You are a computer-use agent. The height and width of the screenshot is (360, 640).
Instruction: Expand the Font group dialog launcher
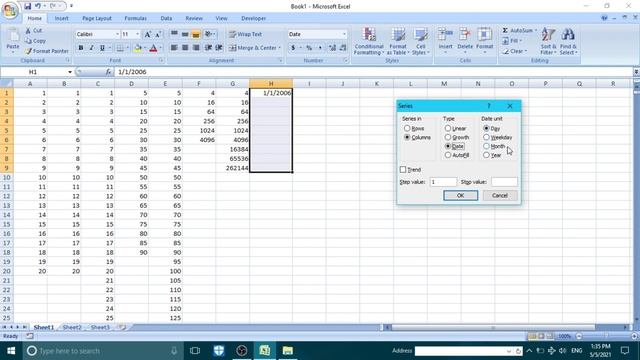tap(161, 60)
